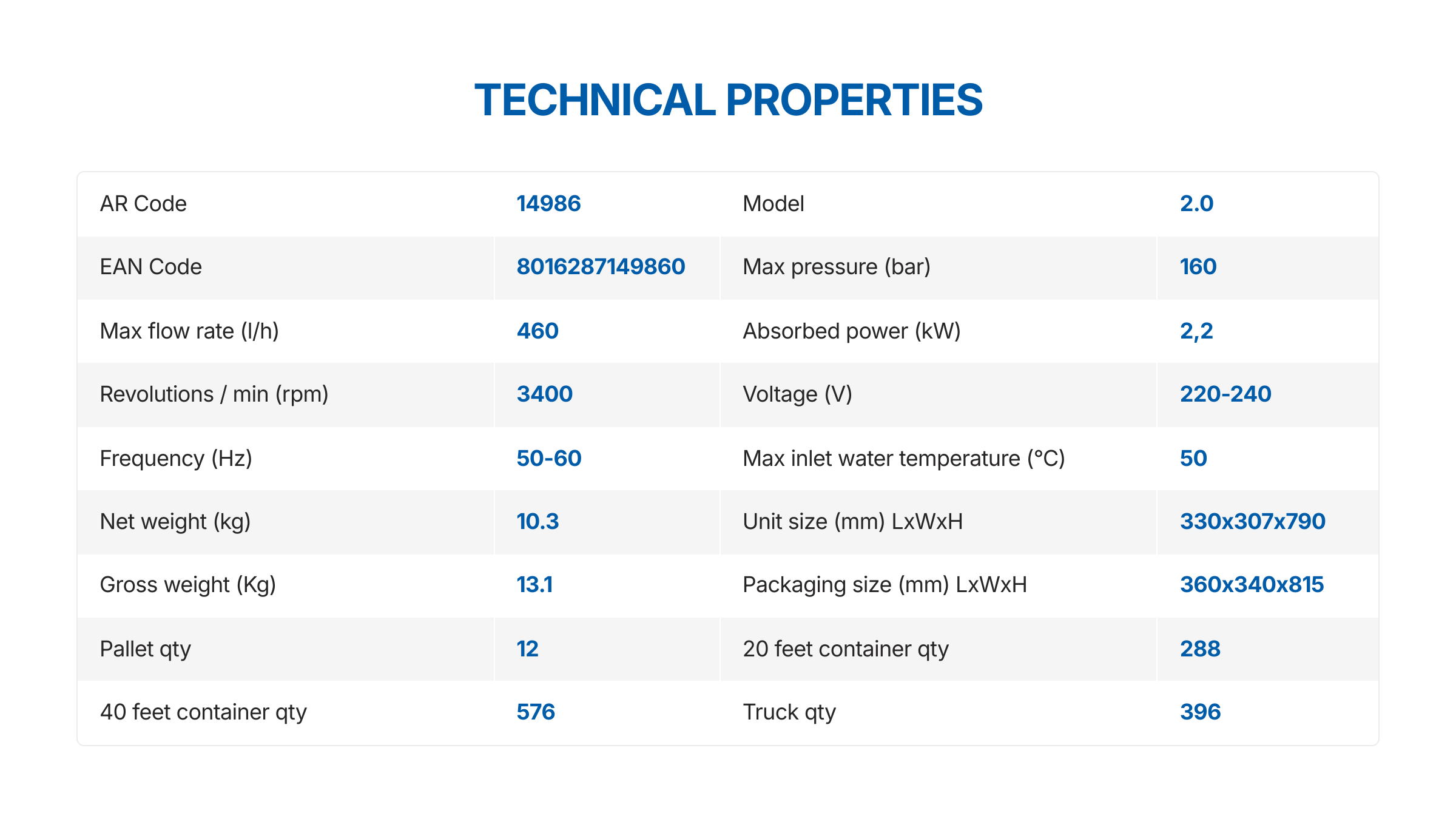Click the Voltage value 220-240
Viewport: 1456px width, 819px height.
pyautogui.click(x=1225, y=394)
